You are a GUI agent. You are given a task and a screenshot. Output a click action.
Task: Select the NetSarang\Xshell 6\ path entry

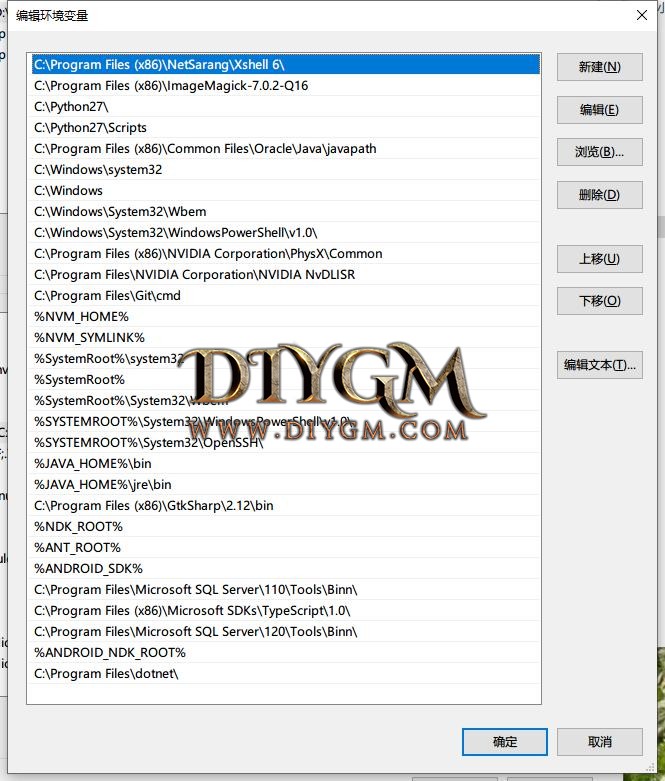click(286, 65)
